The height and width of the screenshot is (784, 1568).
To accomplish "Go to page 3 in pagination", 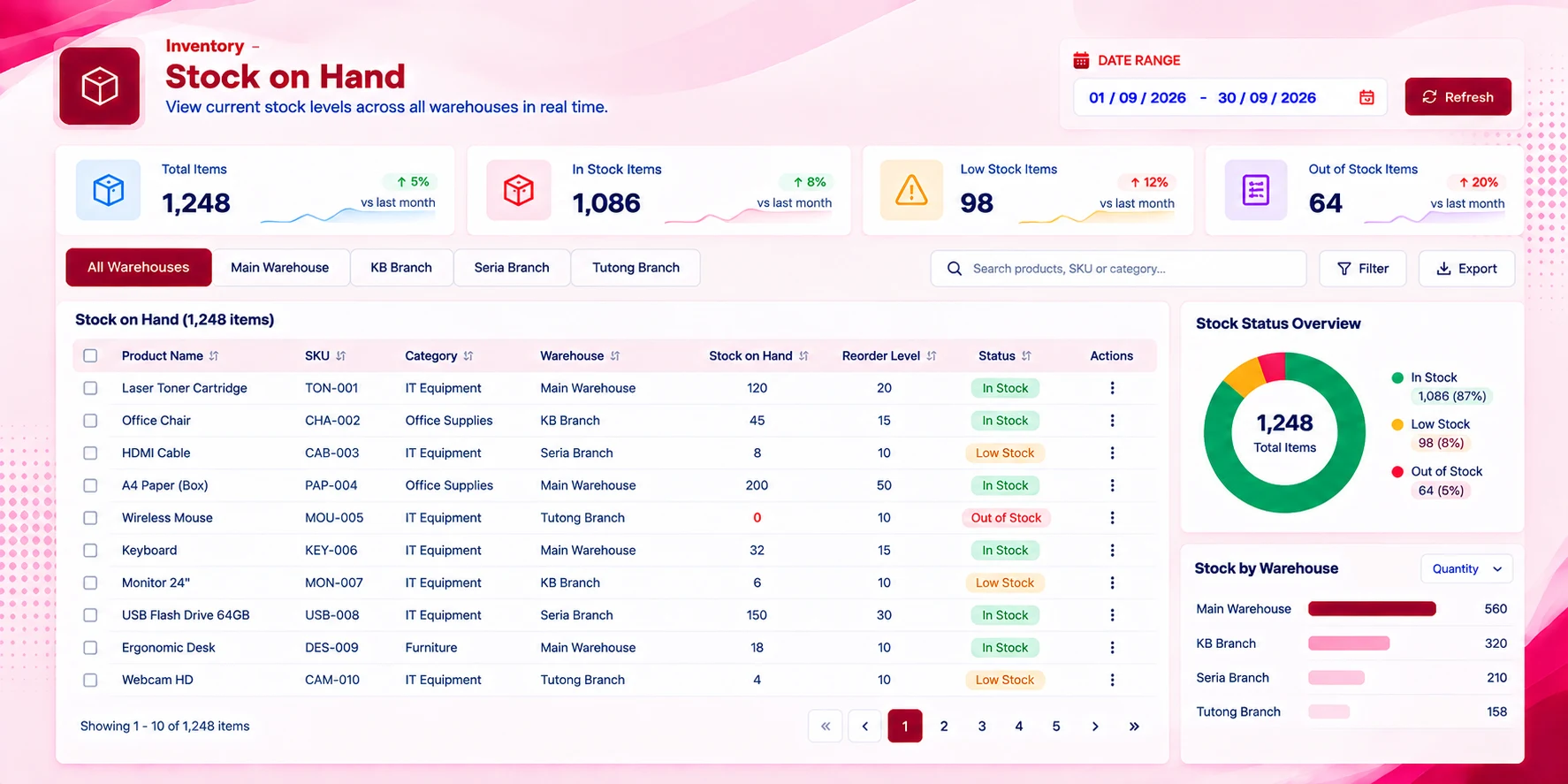I will click(x=982, y=727).
